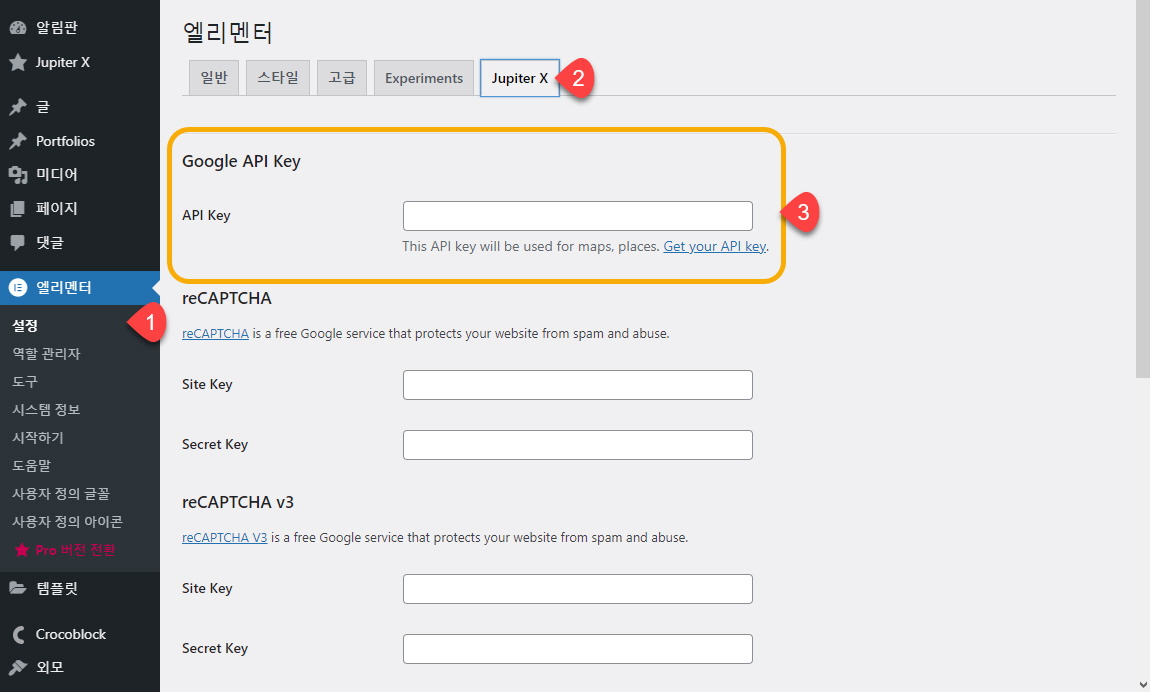The width and height of the screenshot is (1150, 692).
Task: Click the scrollbar down arrow
Action: [1143, 685]
